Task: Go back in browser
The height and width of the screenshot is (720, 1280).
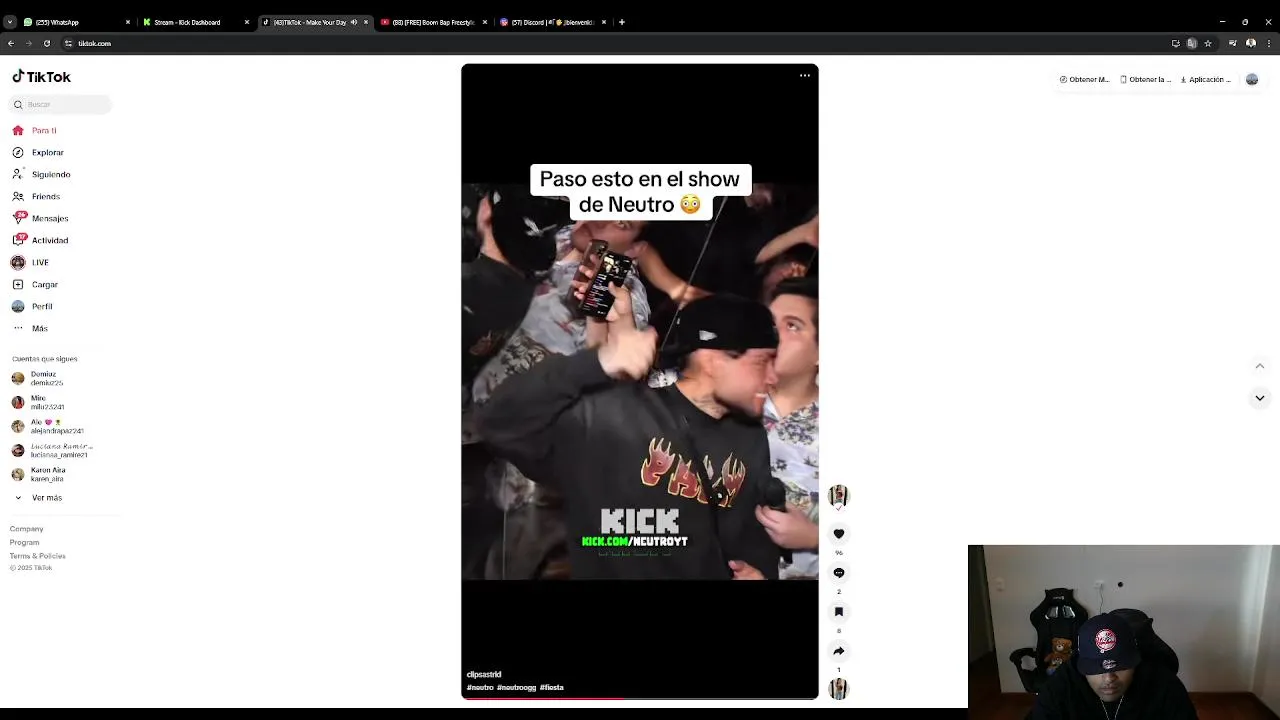Action: 10,43
